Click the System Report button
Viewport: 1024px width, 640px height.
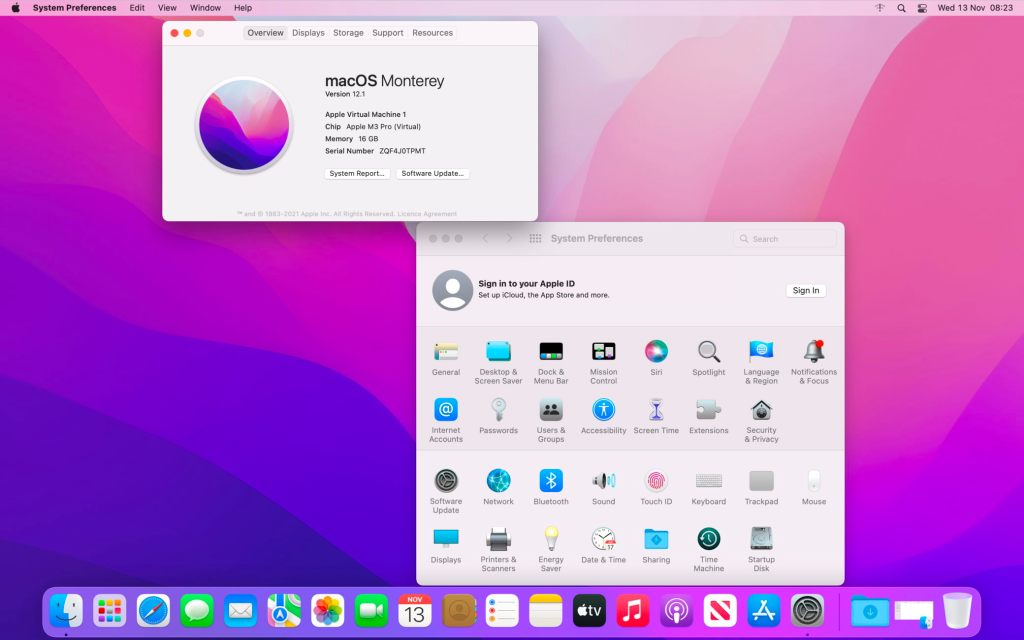357,174
